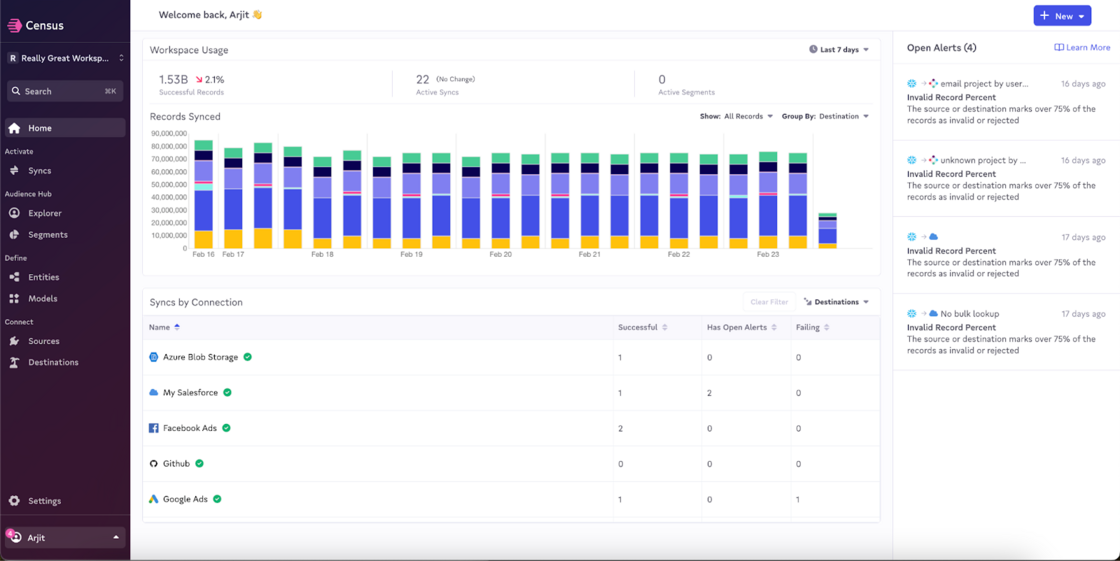Click the Settings gear icon
The width and height of the screenshot is (1120, 561).
point(14,501)
